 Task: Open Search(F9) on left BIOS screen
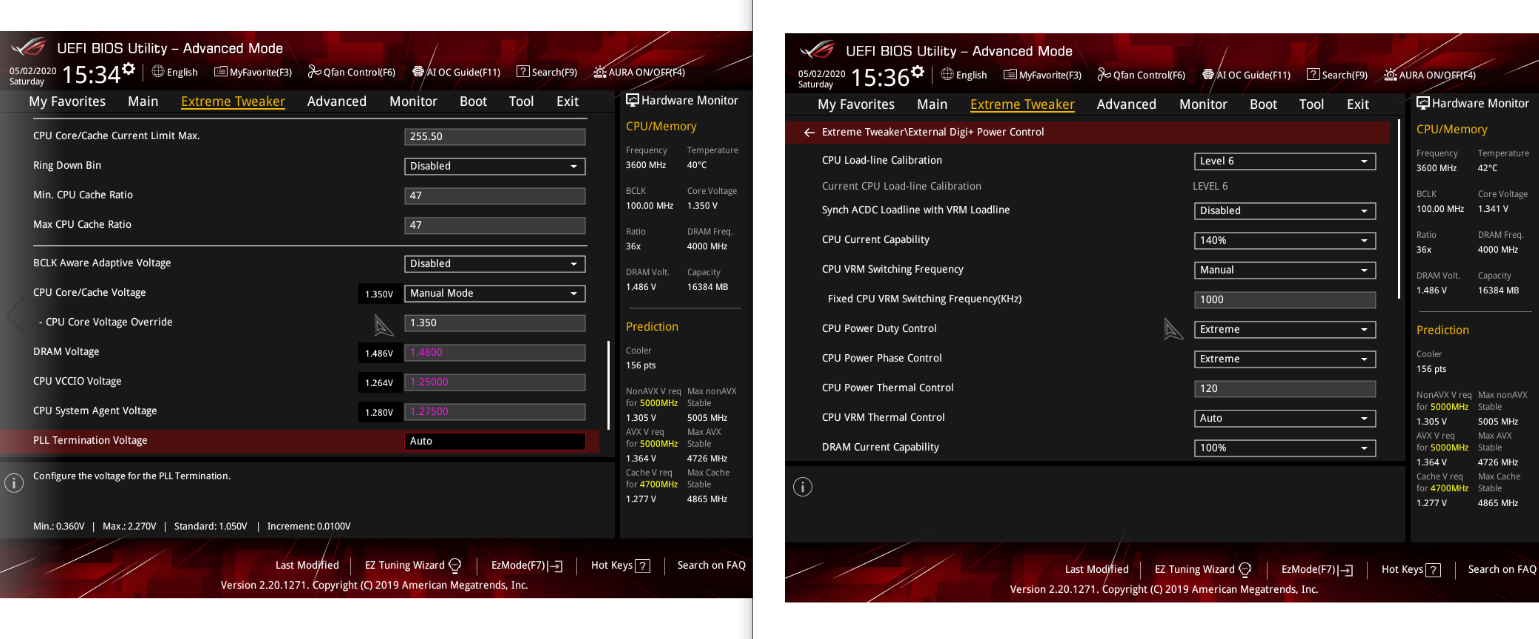click(547, 72)
